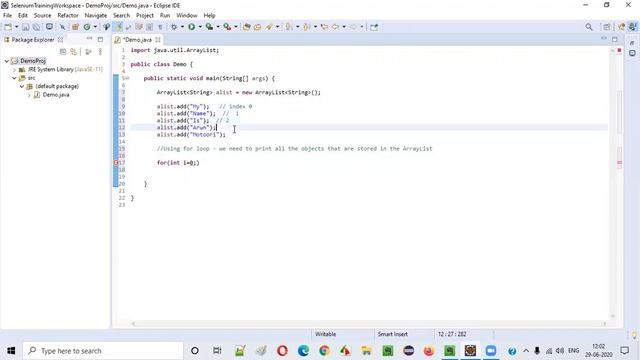Open the Debug dropdown arrow

[x=182, y=27]
